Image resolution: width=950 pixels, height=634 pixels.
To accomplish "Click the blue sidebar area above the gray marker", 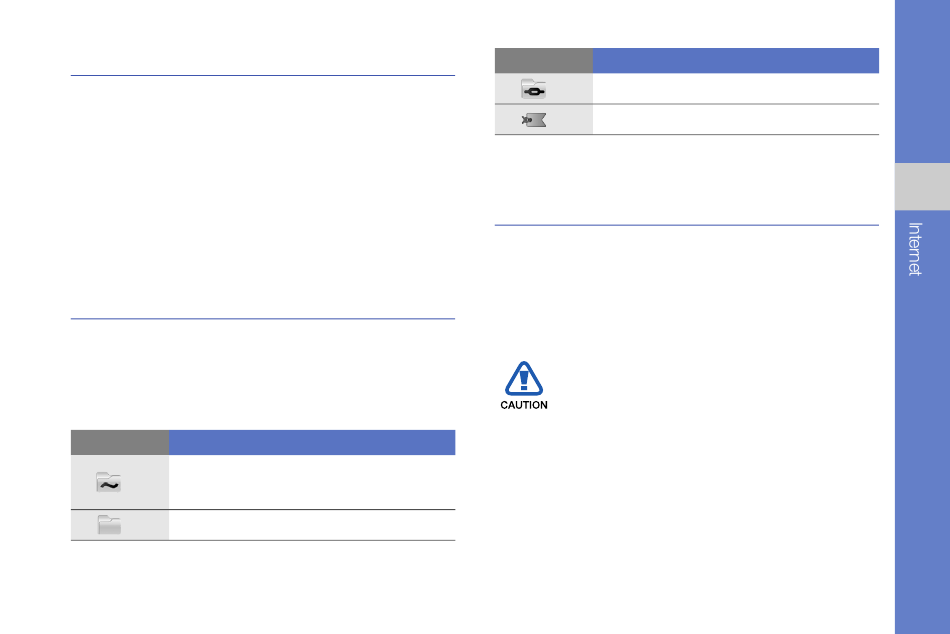I will point(922,81).
